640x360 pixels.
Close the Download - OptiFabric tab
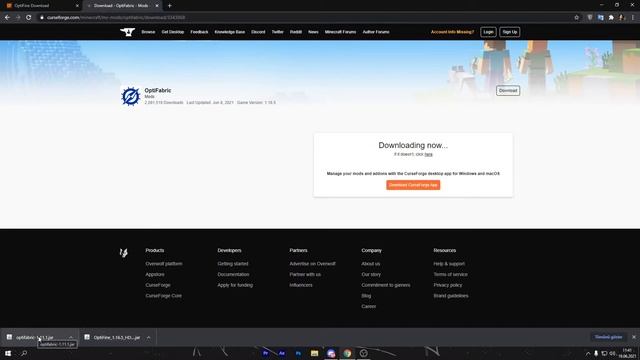157,6
